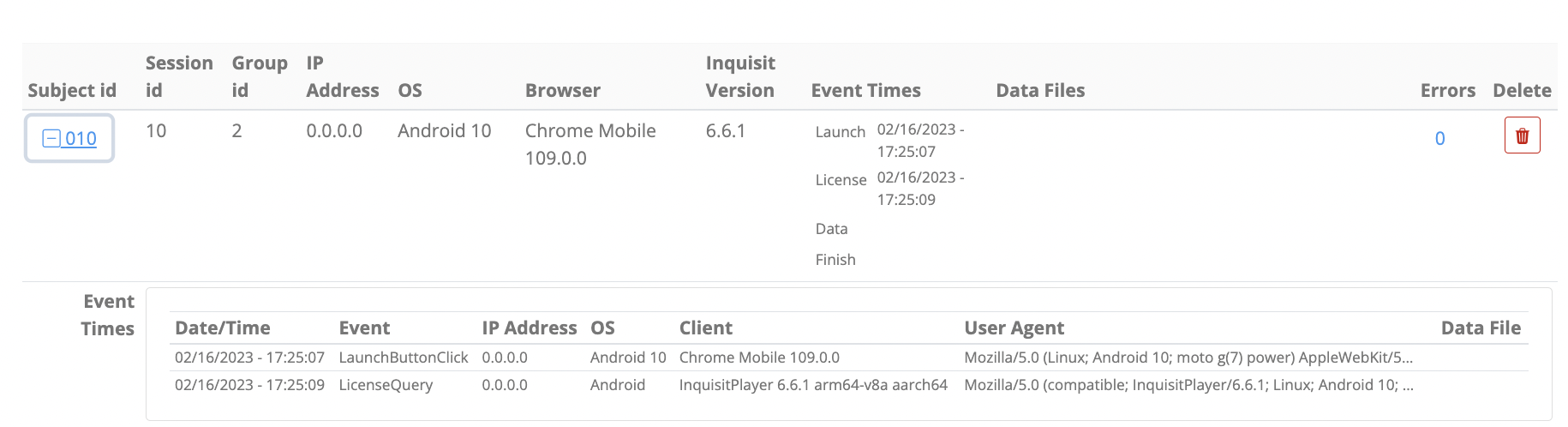Screen dimensions: 1568x427
Task: Click the InquisitPlayer user agent text
Action: tap(1188, 384)
